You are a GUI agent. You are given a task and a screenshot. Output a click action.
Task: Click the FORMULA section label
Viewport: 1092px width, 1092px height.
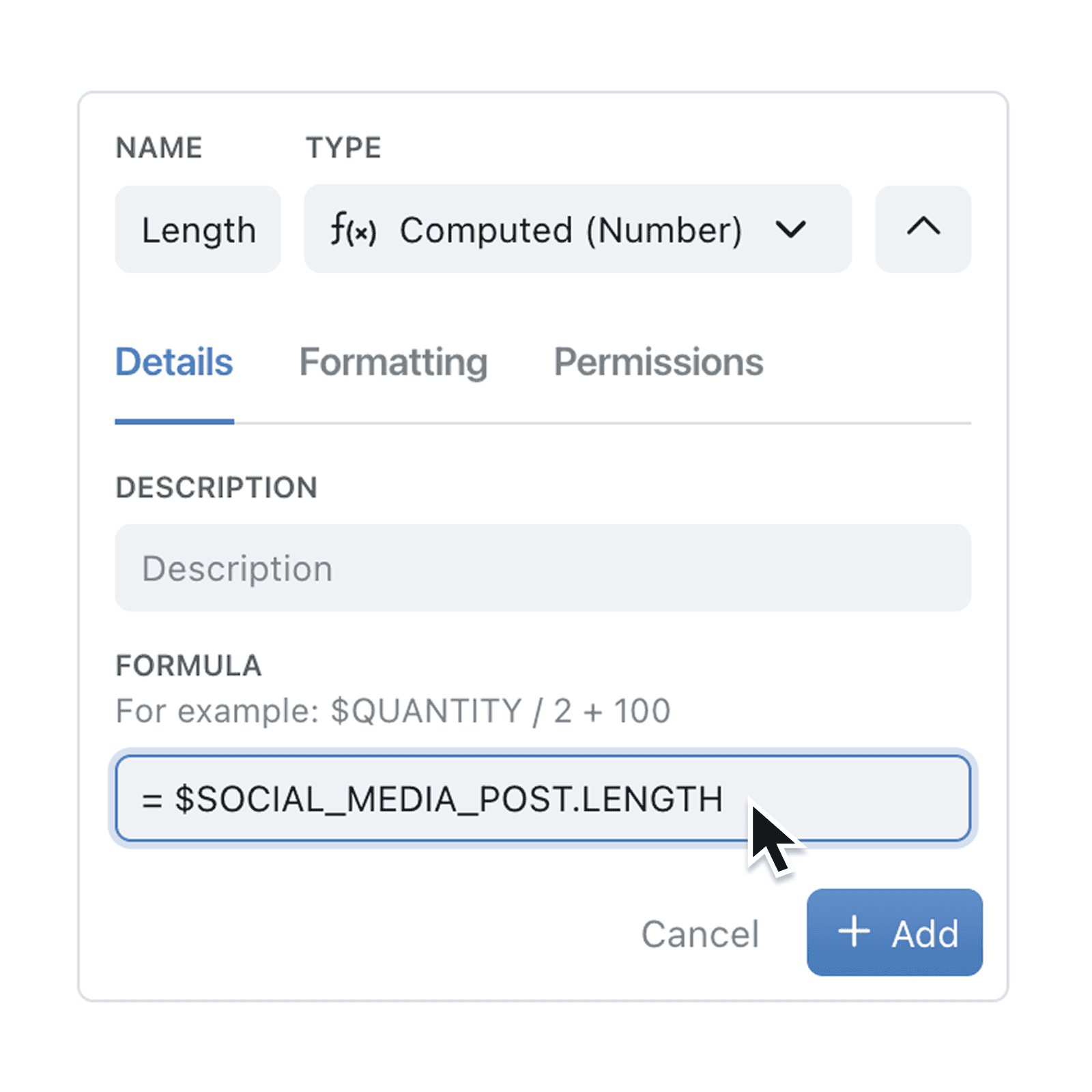pyautogui.click(x=189, y=664)
